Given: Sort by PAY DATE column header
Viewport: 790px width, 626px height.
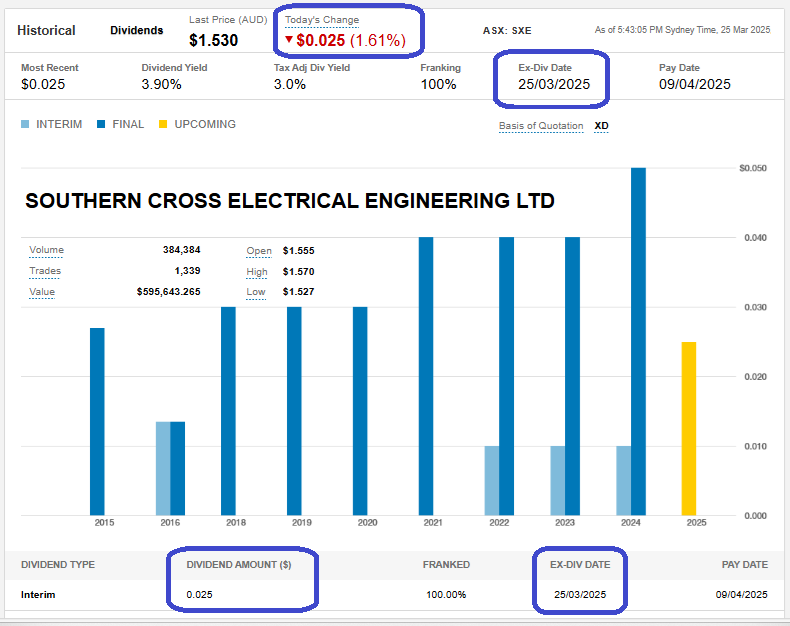Looking at the screenshot, I should [744, 565].
